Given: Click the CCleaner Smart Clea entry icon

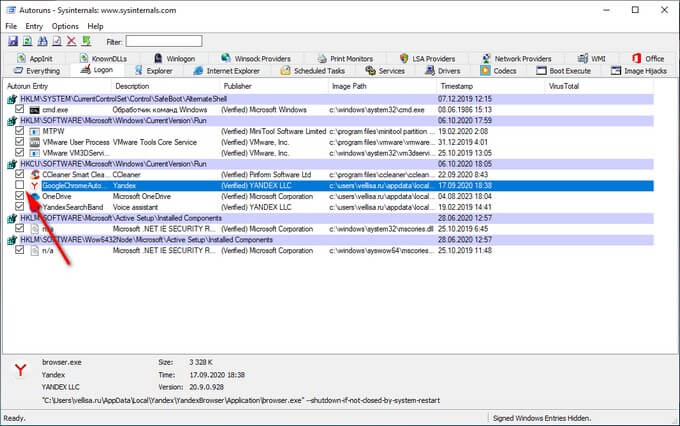Looking at the screenshot, I should pyautogui.click(x=35, y=175).
